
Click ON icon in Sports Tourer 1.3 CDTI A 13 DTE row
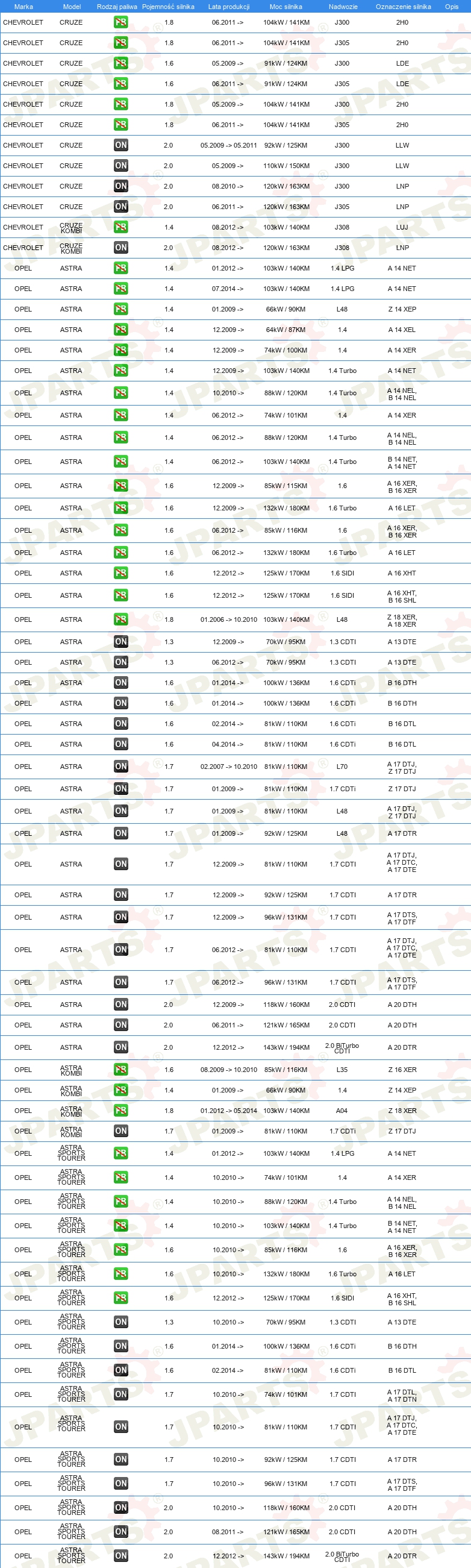pos(121,1322)
